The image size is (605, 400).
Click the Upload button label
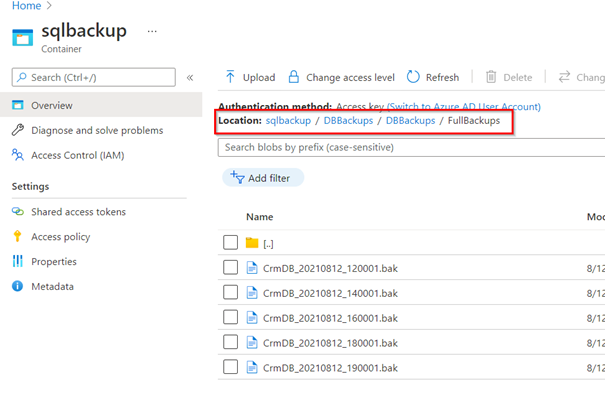(259, 78)
